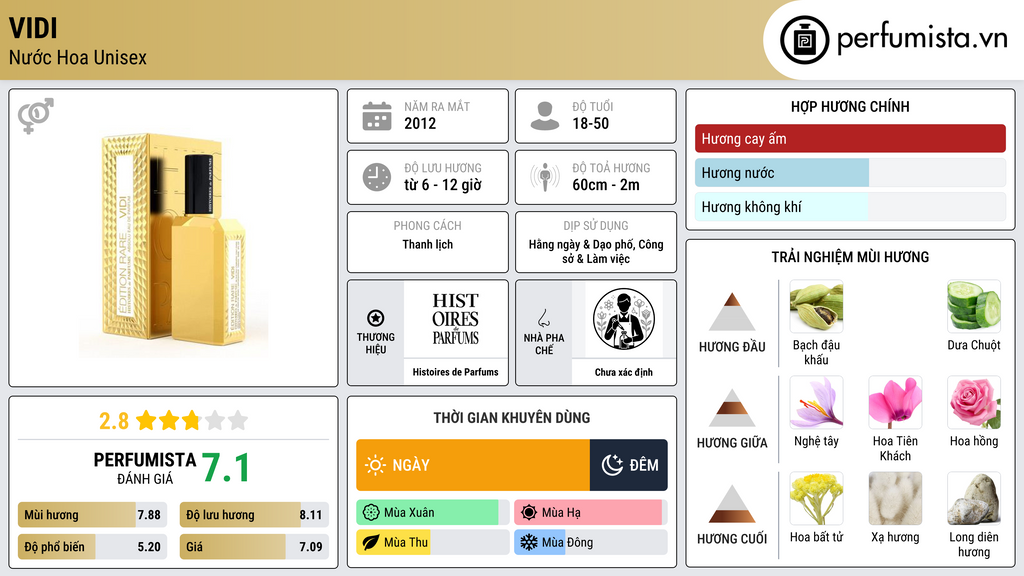
Task: Open the Hoa hồng note image
Action: click(974, 403)
